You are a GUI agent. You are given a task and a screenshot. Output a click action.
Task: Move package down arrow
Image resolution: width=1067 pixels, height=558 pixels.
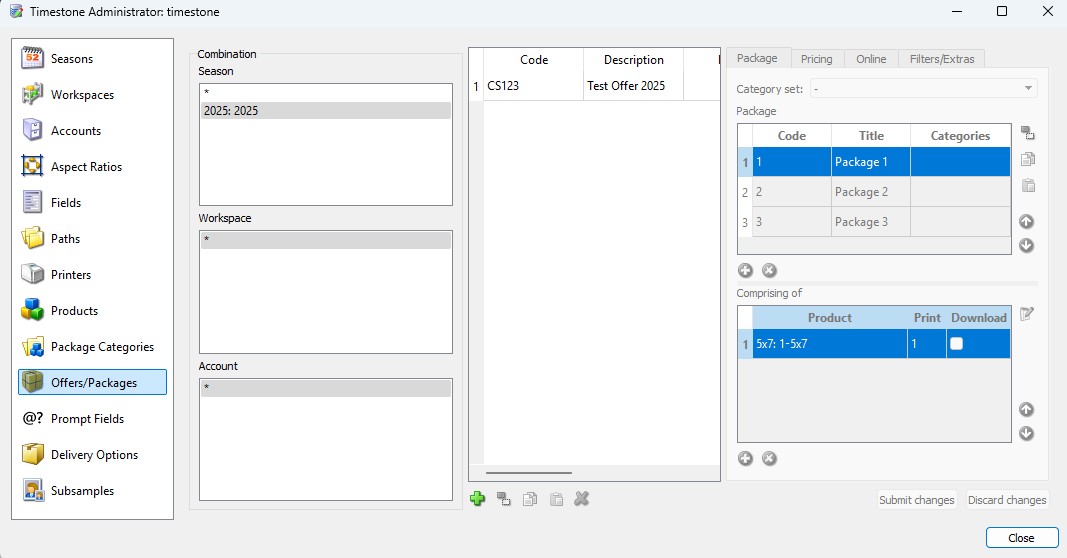click(x=1026, y=246)
